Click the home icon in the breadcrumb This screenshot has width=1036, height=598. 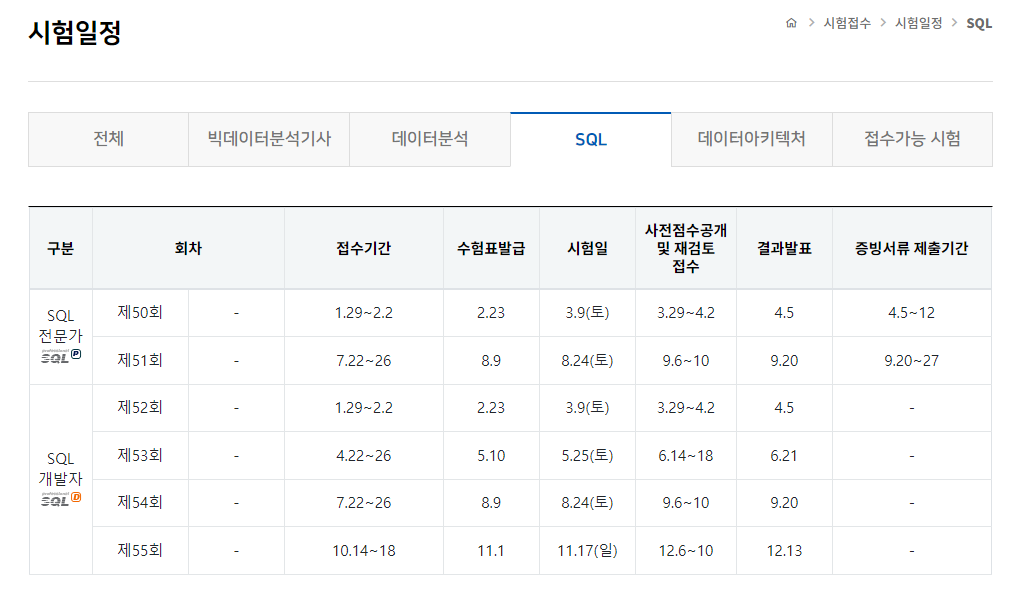[790, 23]
